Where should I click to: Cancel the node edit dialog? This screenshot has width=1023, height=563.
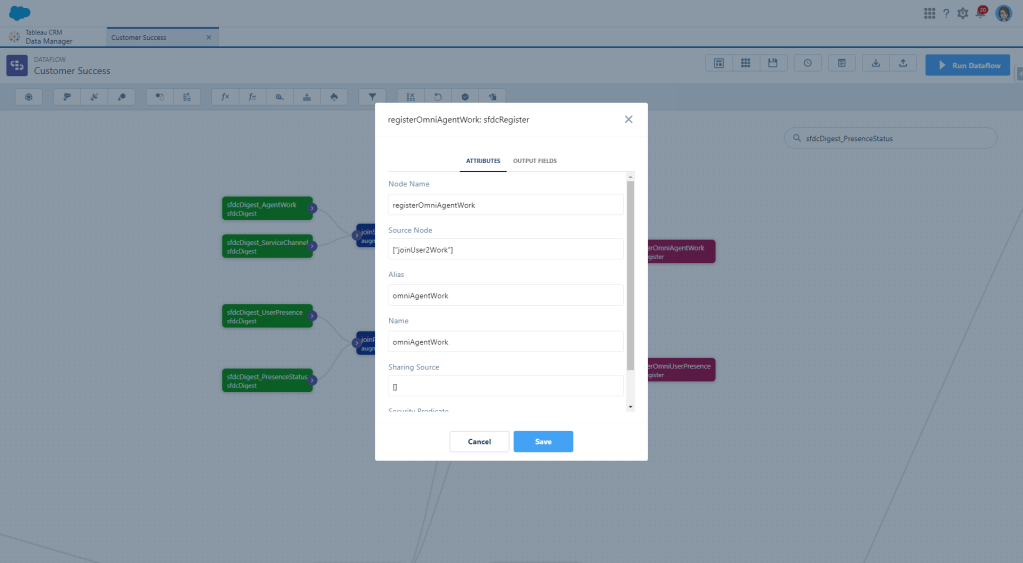point(479,441)
